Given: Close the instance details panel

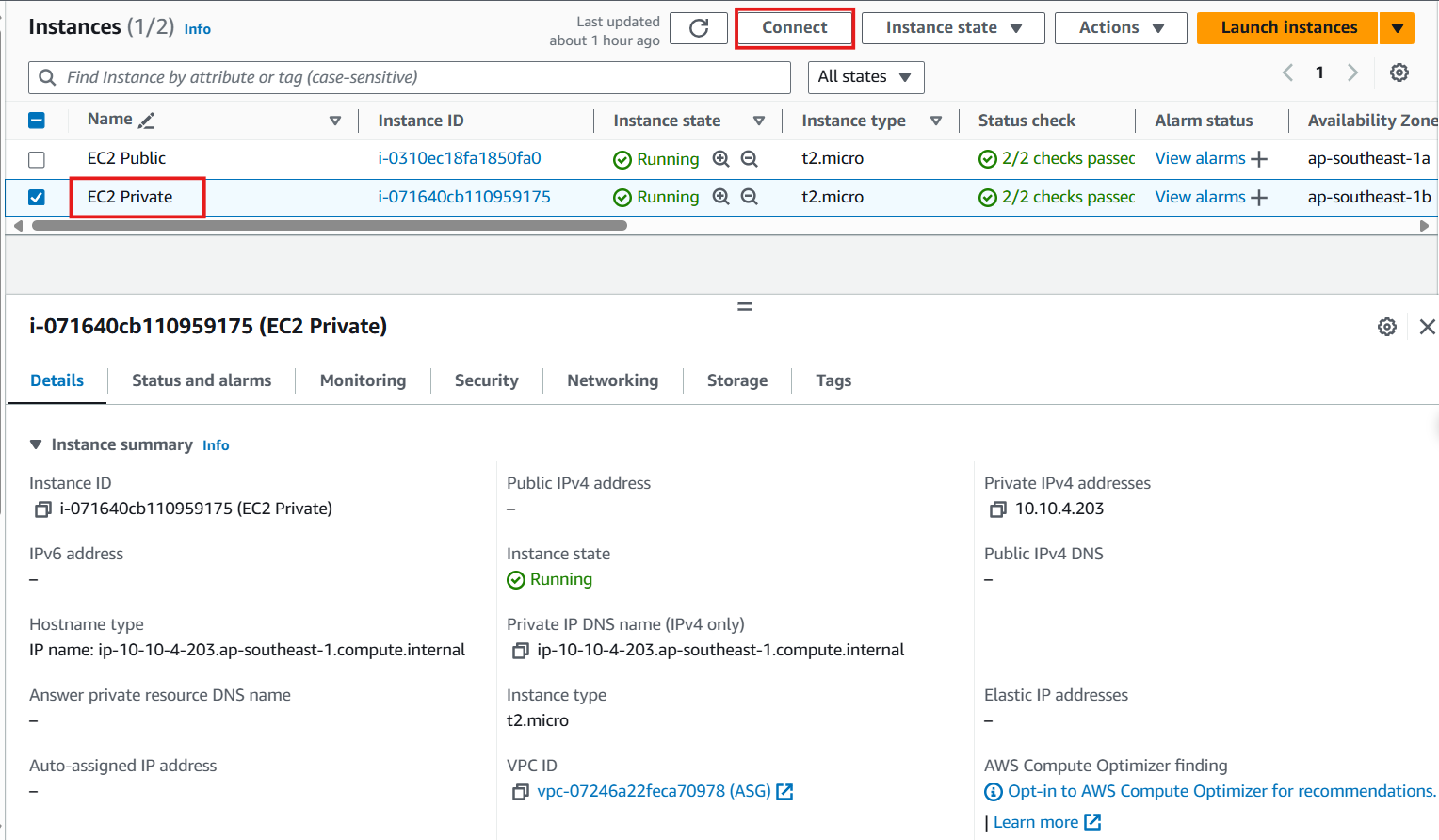Looking at the screenshot, I should point(1428,327).
